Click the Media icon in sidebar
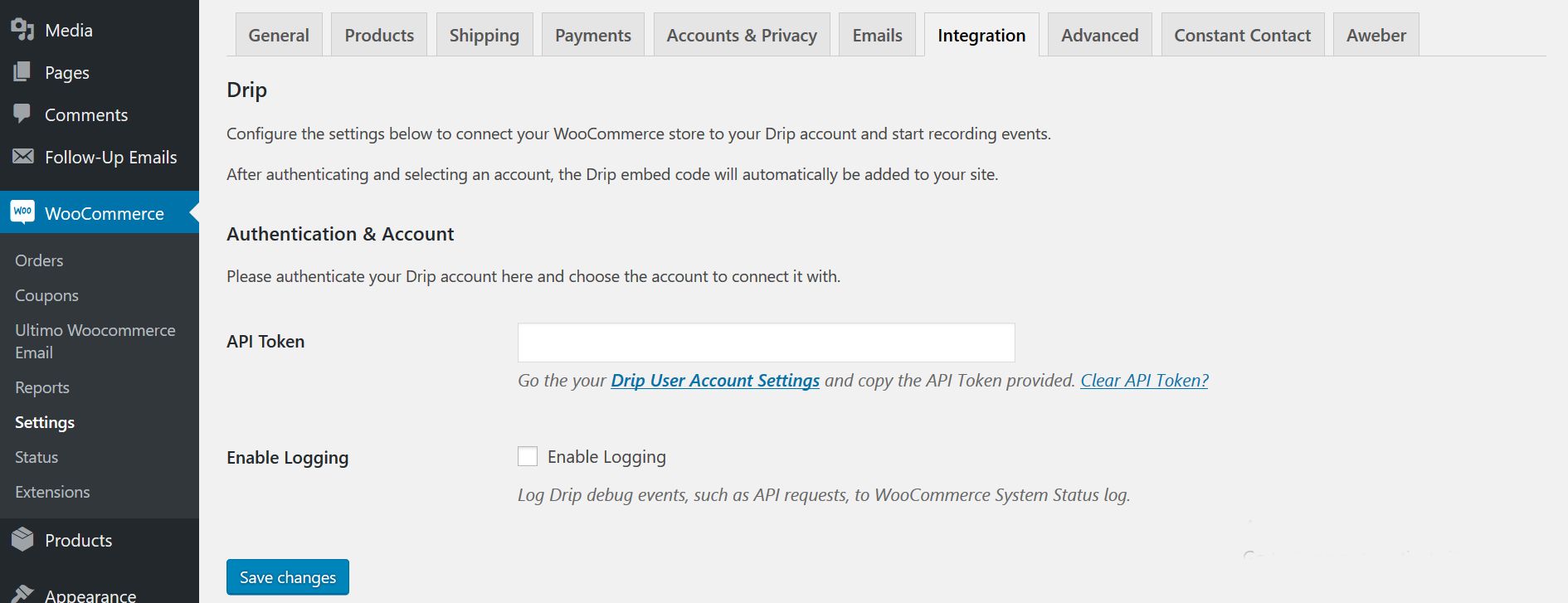This screenshot has height=603, width=1568. point(22,30)
